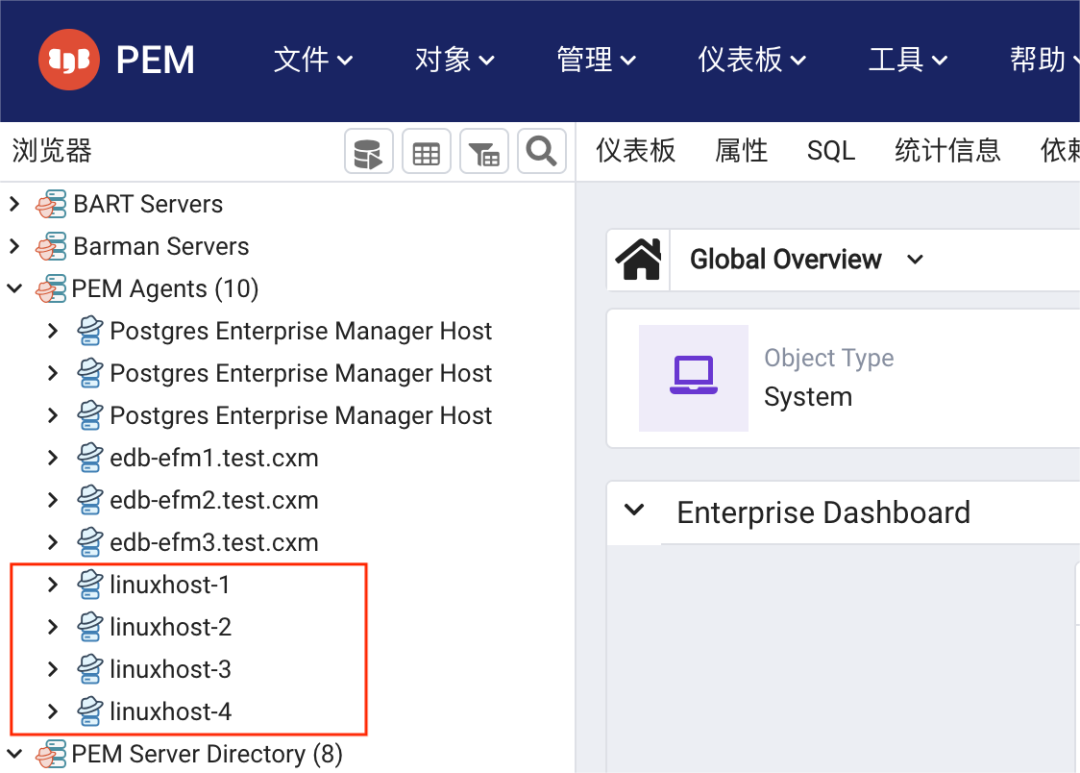The image size is (1080, 773).
Task: Click the 浏览器 panel title
Action: coord(52,151)
